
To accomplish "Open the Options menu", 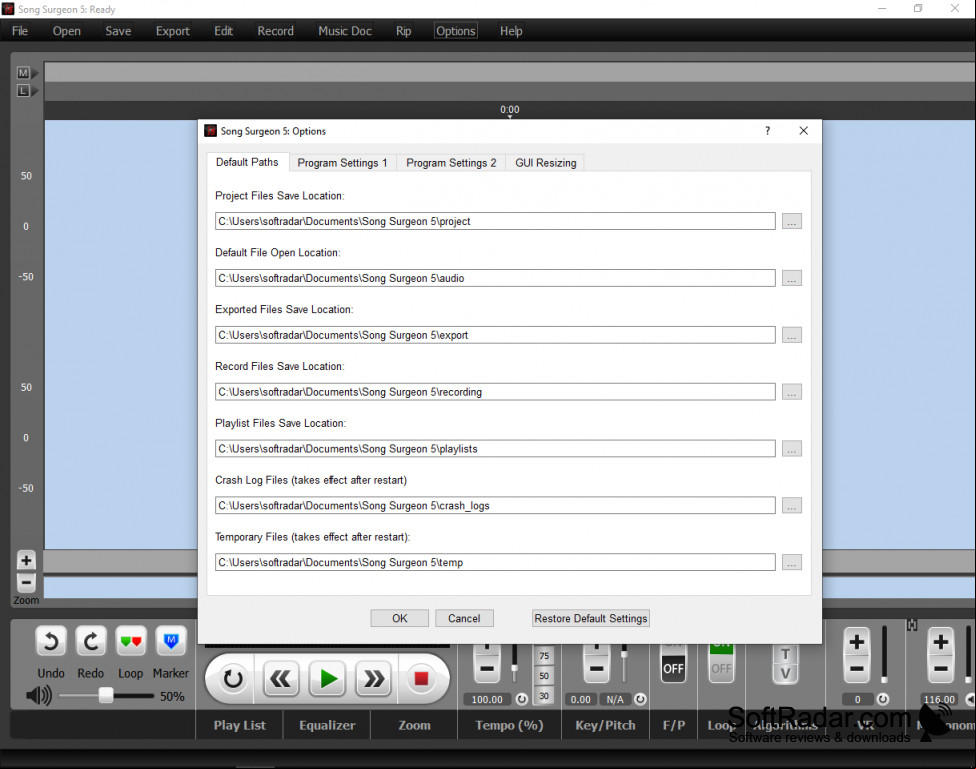I will pos(456,31).
